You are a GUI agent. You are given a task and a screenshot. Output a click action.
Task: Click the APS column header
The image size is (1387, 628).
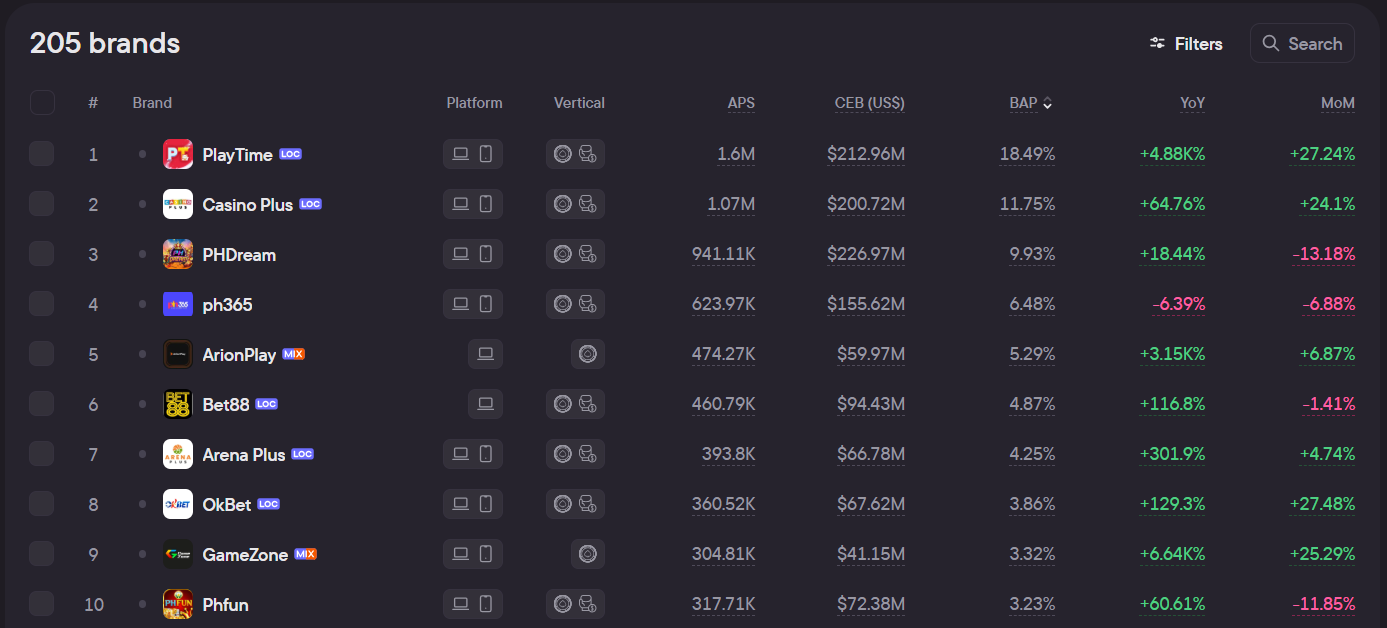click(x=741, y=103)
